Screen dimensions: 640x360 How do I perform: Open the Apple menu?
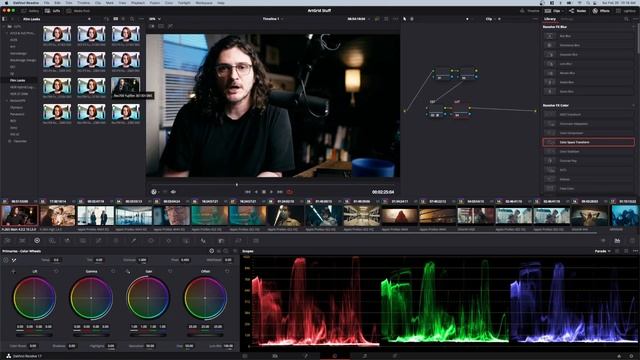point(6,2)
